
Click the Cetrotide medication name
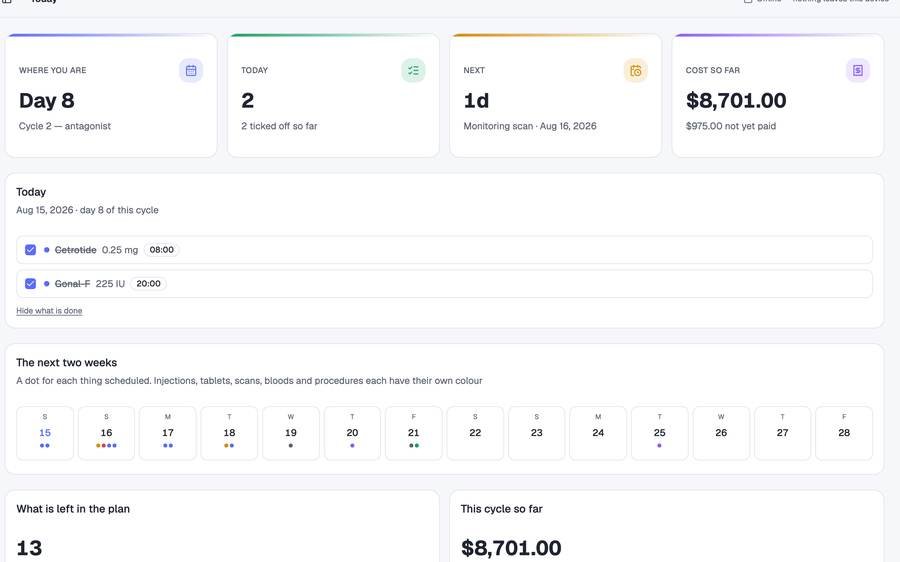(x=75, y=250)
